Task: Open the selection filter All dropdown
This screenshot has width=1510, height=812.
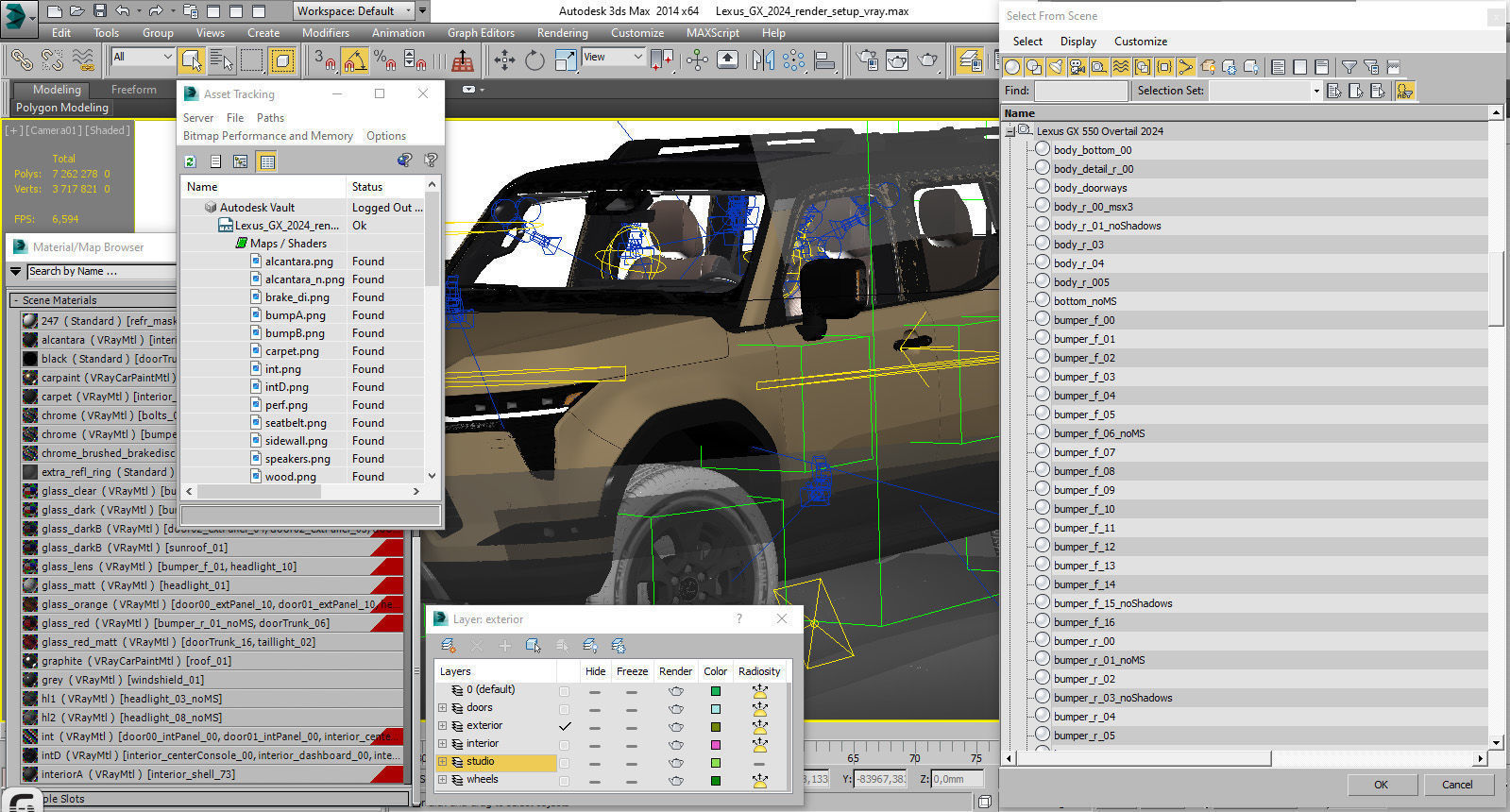Action: click(143, 57)
